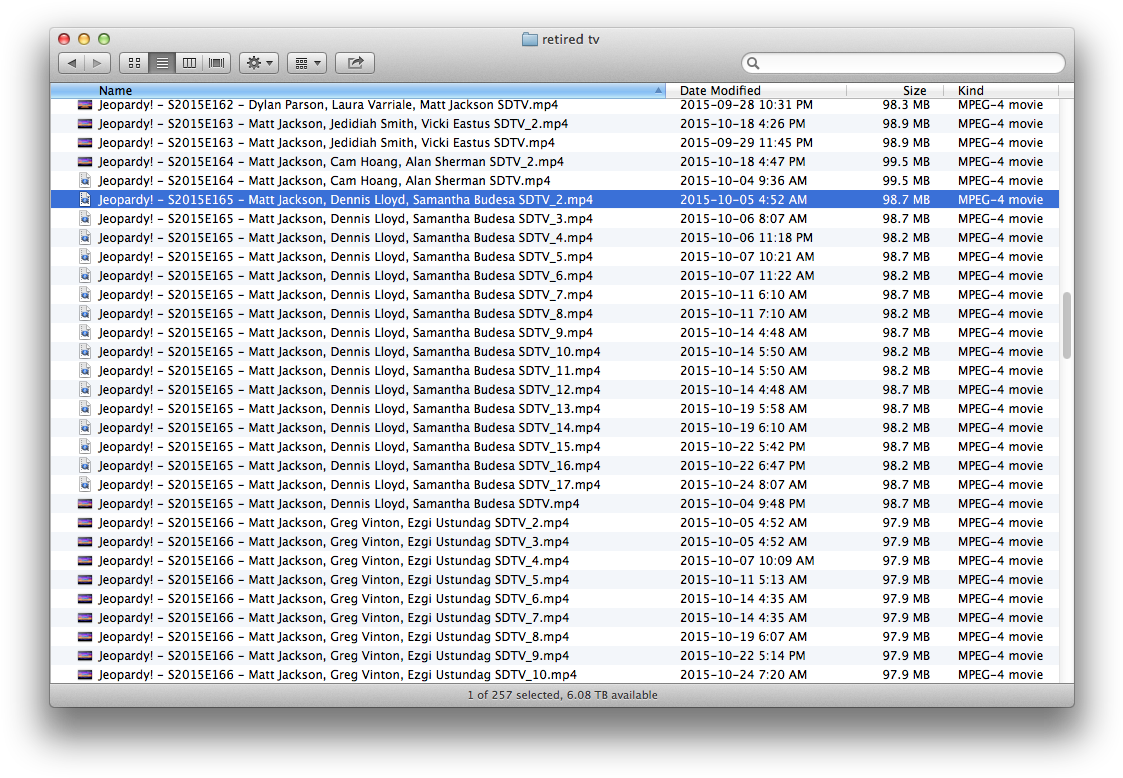This screenshot has width=1123, height=778.
Task: Switch to Cover Flow view
Action: (217, 63)
